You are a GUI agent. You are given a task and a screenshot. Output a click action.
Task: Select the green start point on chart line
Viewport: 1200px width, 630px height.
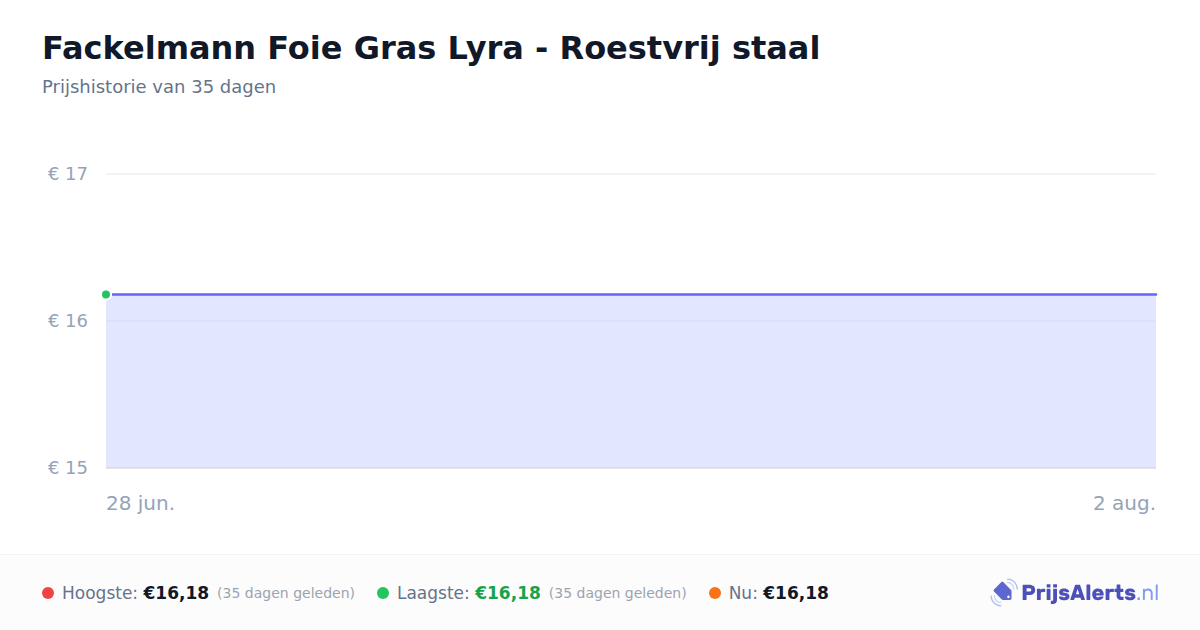click(x=106, y=294)
